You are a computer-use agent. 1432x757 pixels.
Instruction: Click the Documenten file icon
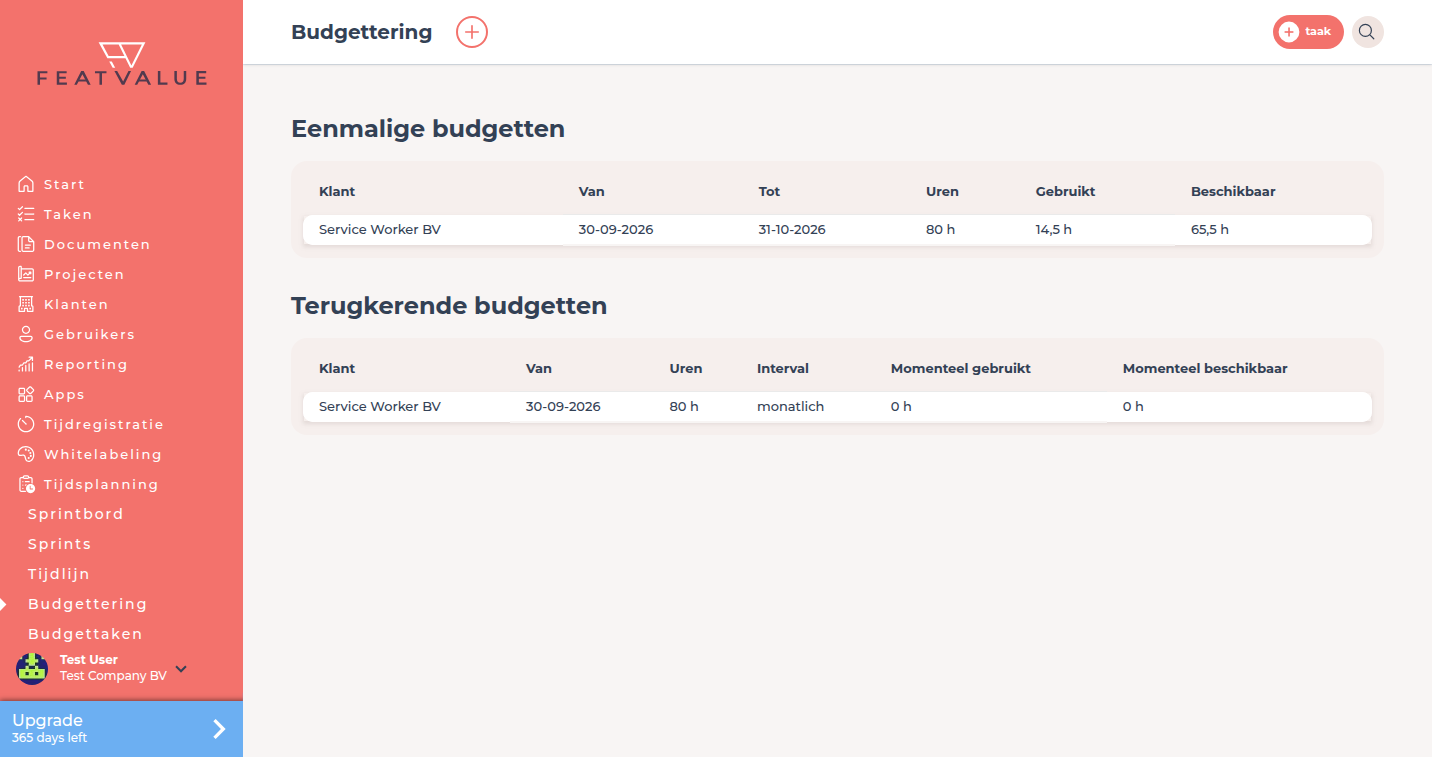coord(26,244)
